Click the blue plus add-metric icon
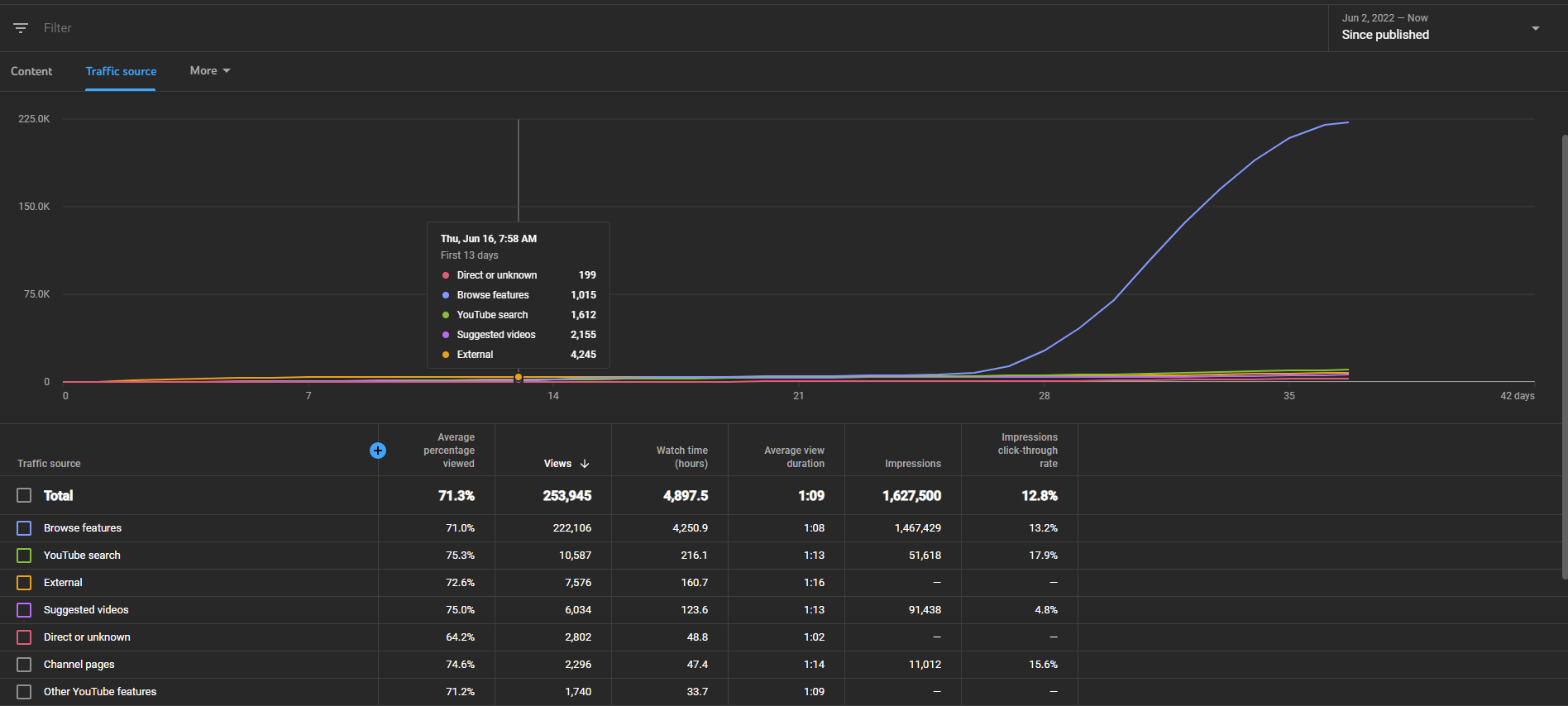The width and height of the screenshot is (1568, 706). tap(378, 451)
